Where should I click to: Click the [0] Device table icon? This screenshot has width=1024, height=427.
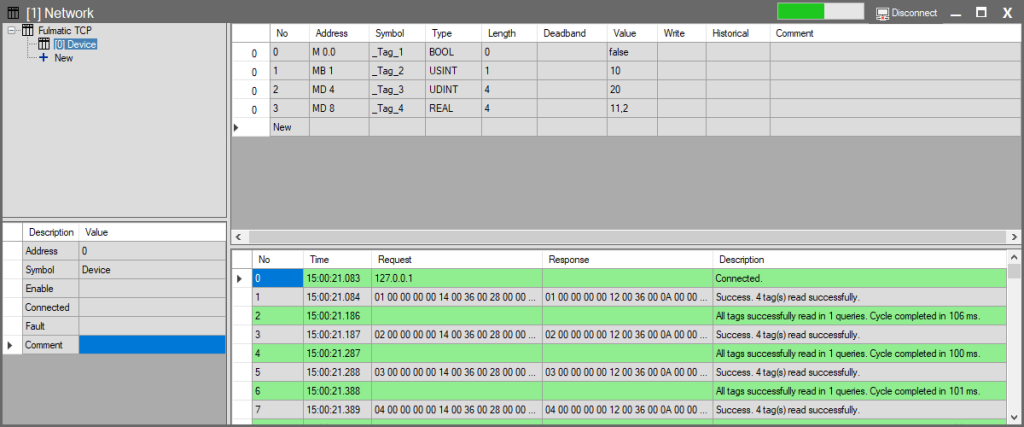coord(43,44)
